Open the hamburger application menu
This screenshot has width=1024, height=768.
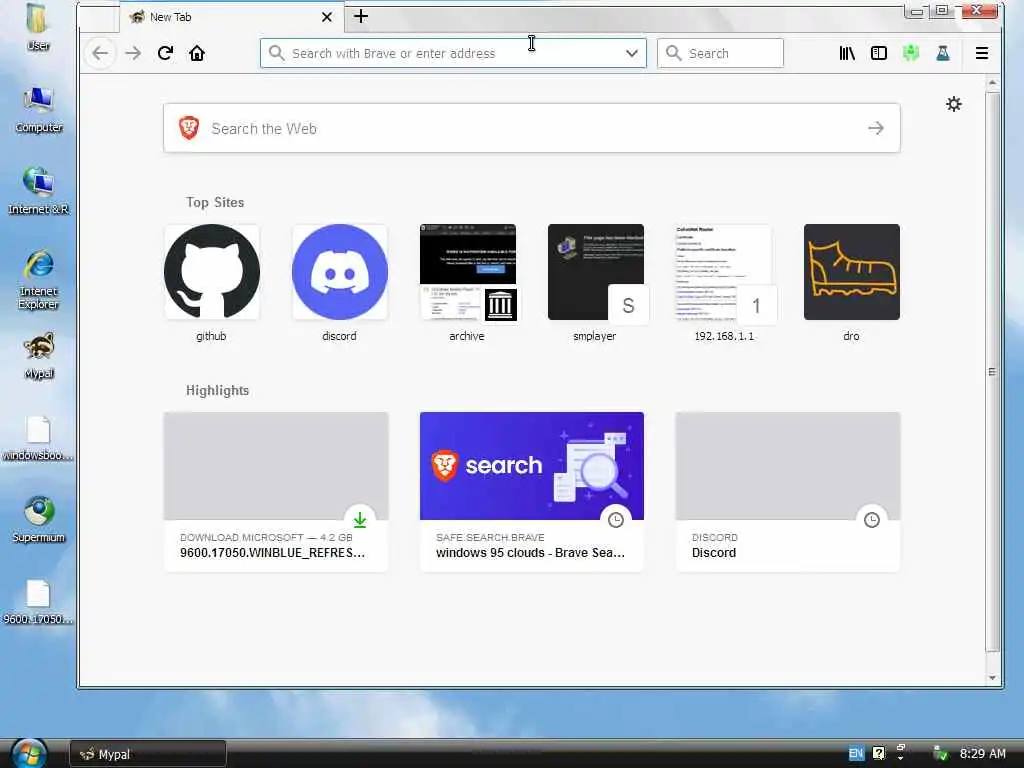click(982, 53)
